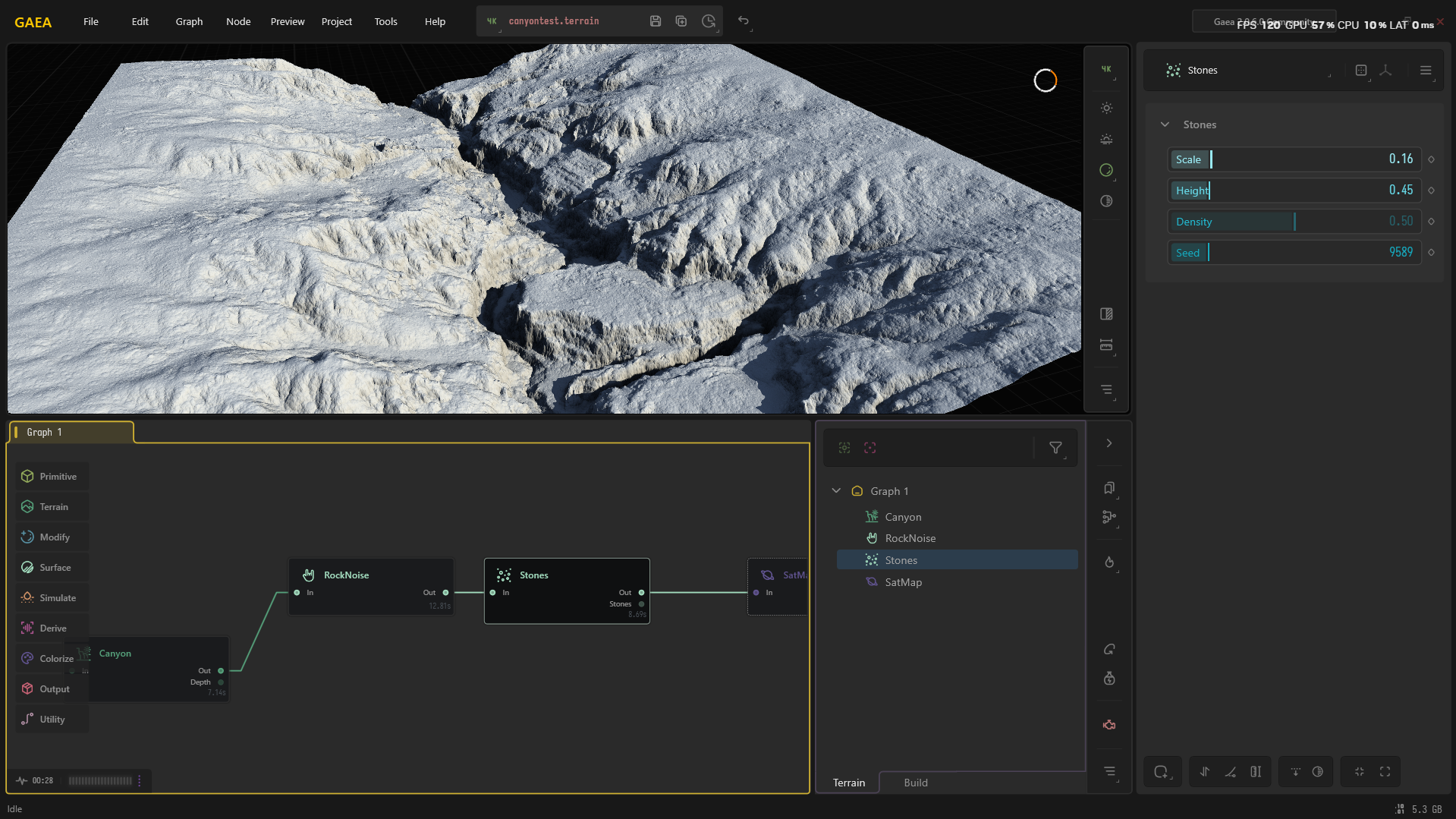Open the Simulate node category
Image resolution: width=1456 pixels, height=819 pixels.
pyautogui.click(x=52, y=598)
